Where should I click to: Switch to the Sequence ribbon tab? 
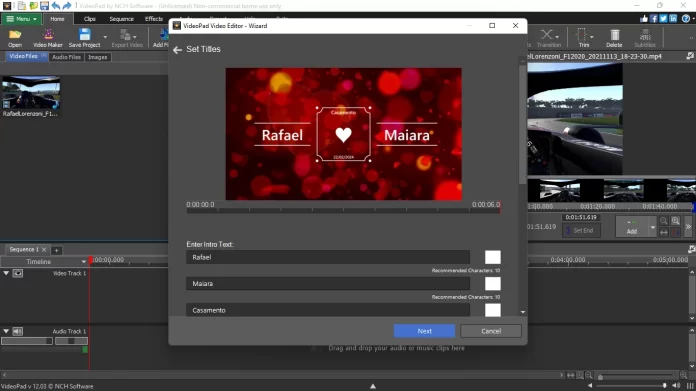click(x=122, y=19)
